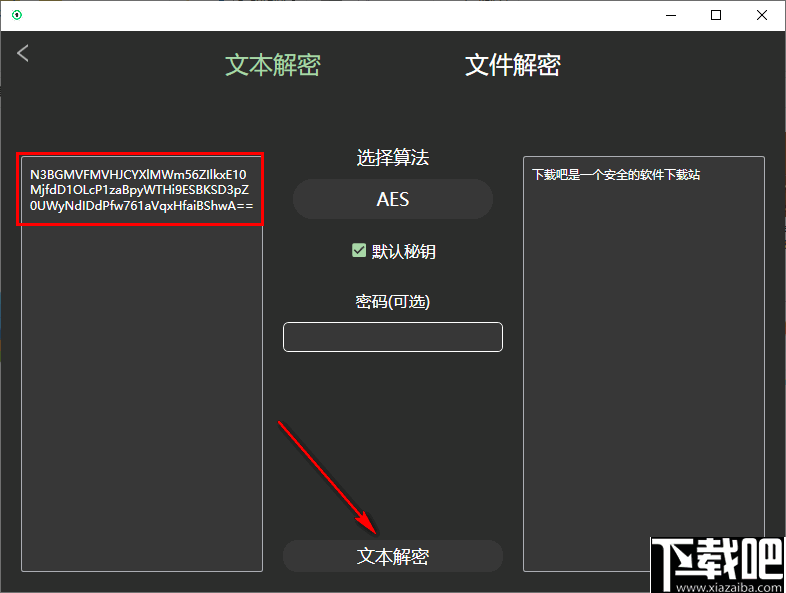The width and height of the screenshot is (786, 593).
Task: Click the 密码(可选) label
Action: point(392,302)
